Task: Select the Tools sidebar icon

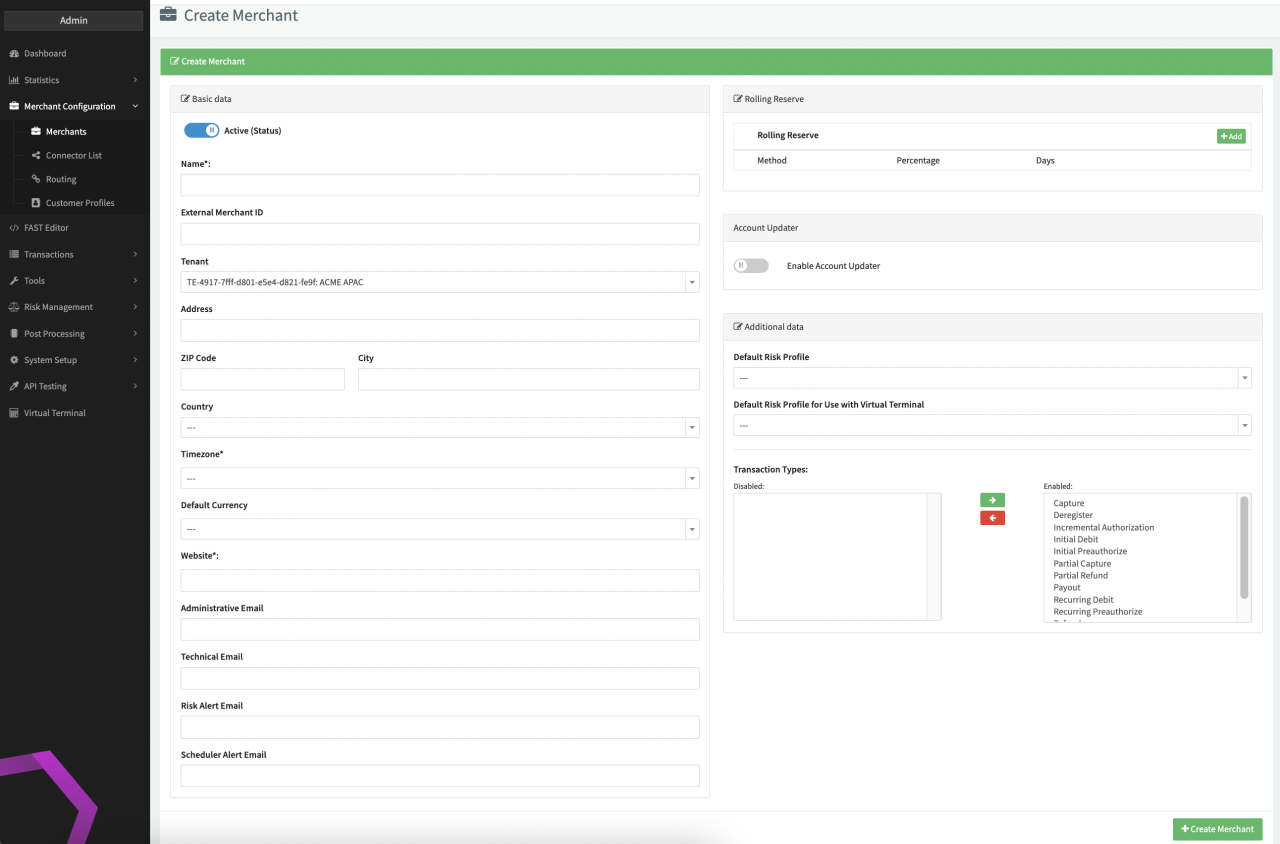Action: (x=12, y=280)
